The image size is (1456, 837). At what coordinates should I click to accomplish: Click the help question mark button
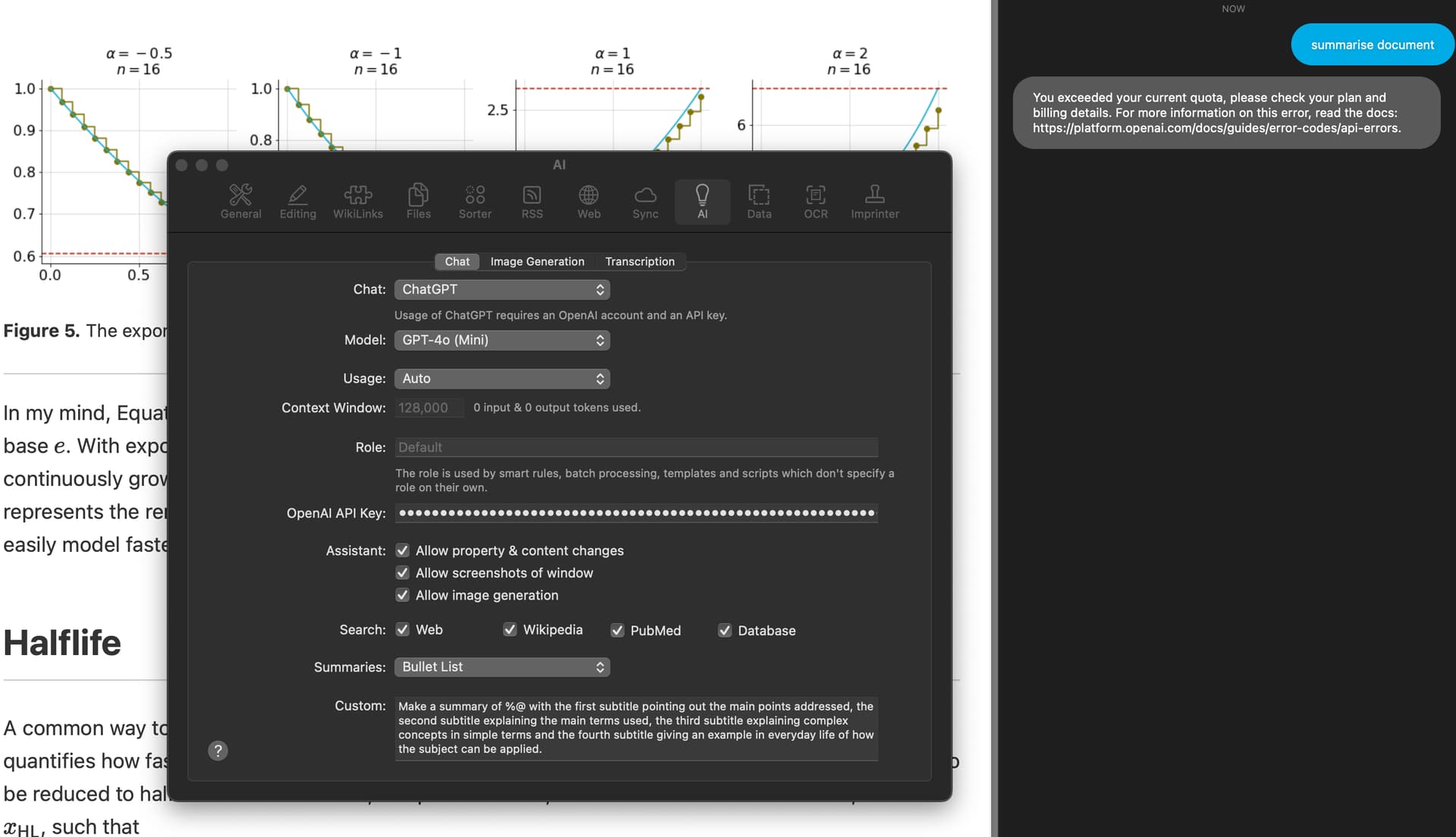tap(218, 751)
